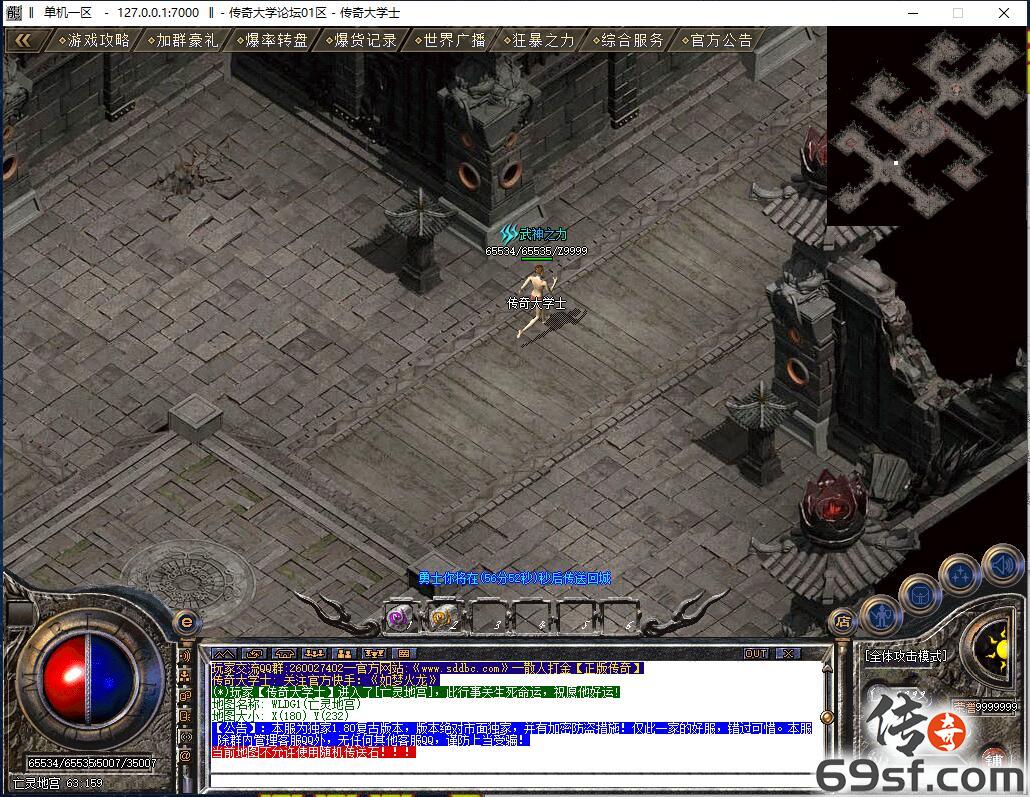Click the sixth chat toolbar icon
1030x797 pixels.
coord(374,653)
